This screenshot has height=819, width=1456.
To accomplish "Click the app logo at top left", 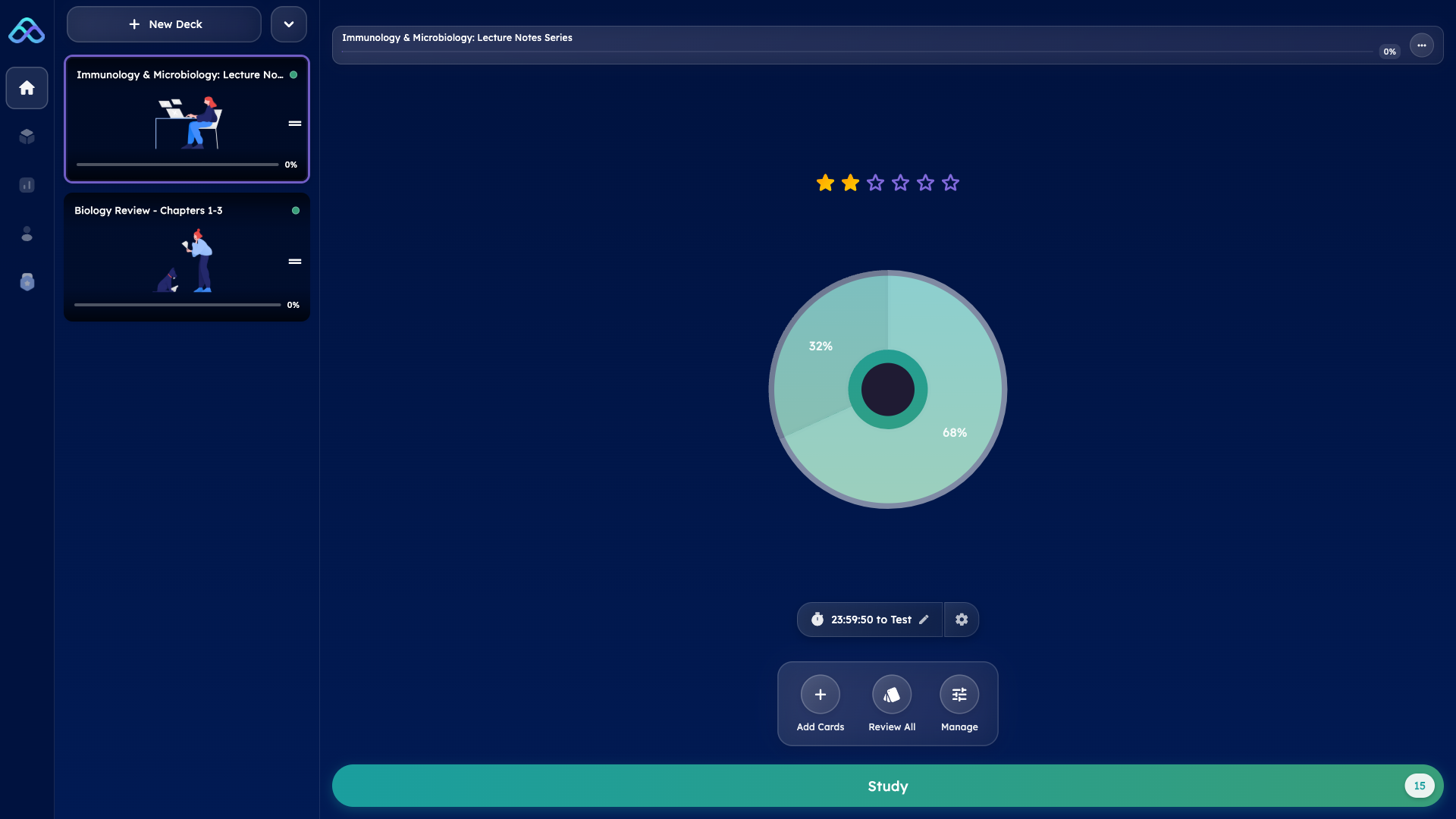I will [27, 30].
